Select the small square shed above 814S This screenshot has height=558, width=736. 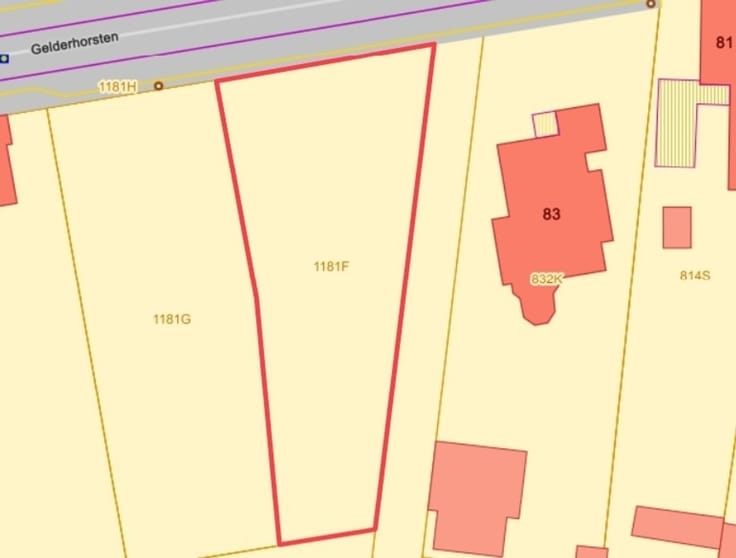coord(677,227)
